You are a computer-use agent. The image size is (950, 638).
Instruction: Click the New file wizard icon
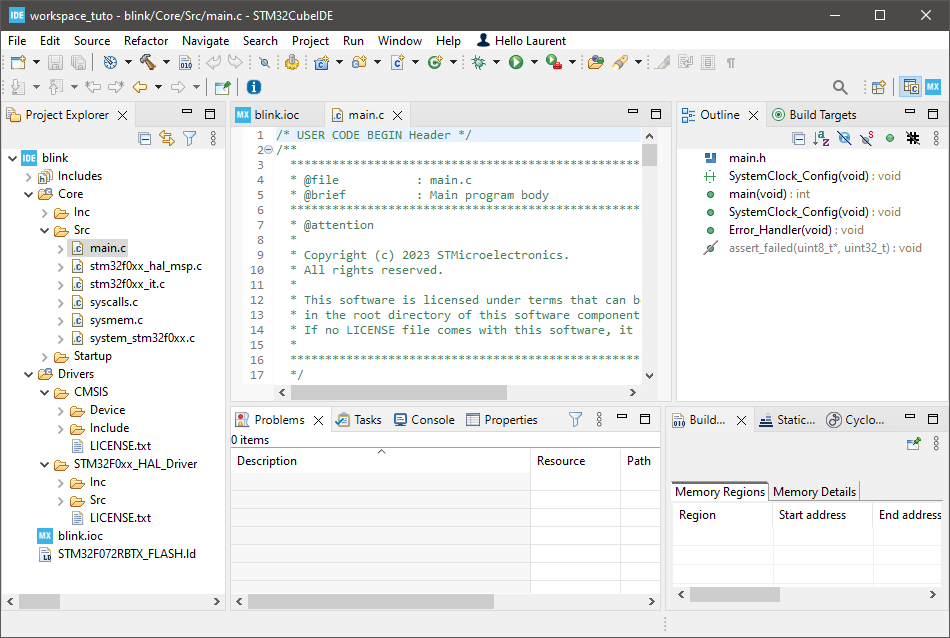tap(18, 62)
